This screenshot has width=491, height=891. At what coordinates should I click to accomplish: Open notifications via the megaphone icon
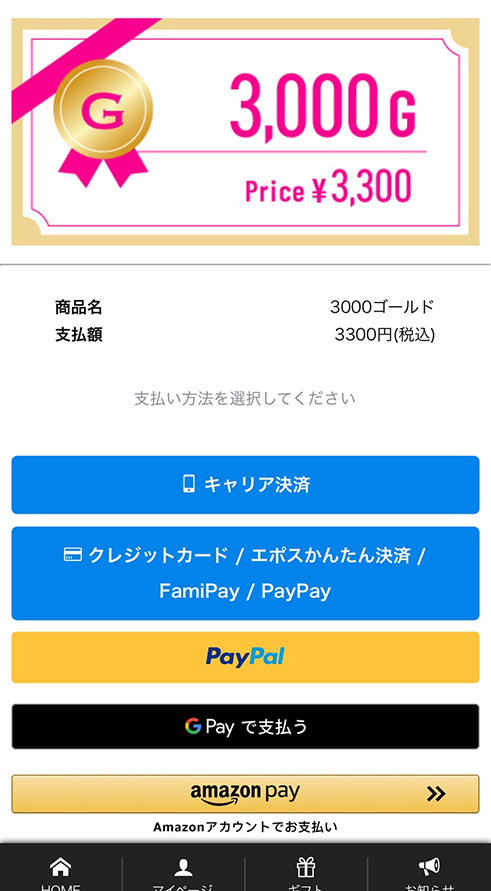pyautogui.click(x=429, y=867)
